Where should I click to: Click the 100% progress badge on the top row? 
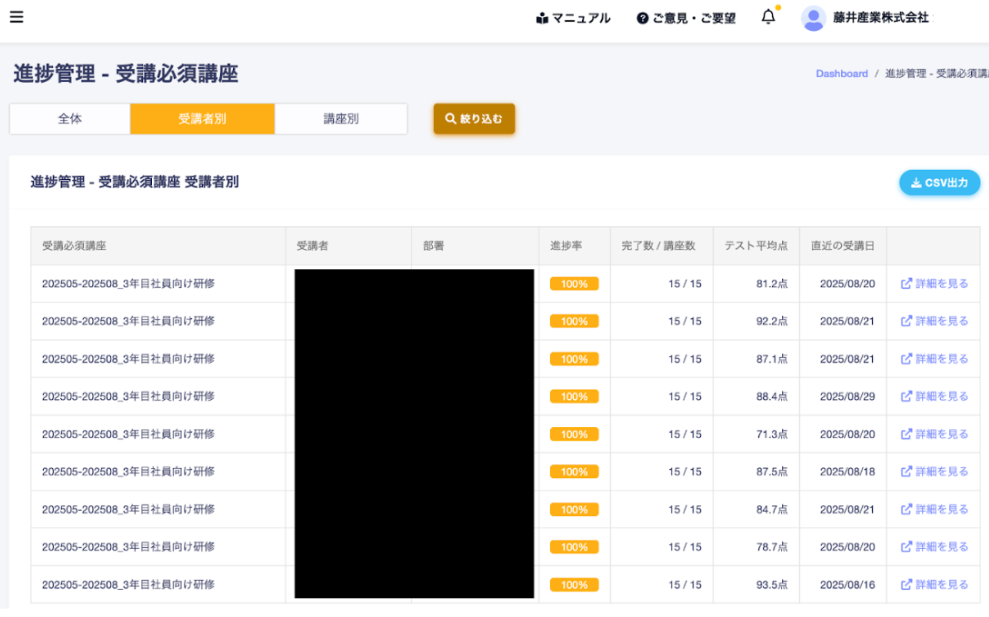click(x=575, y=283)
